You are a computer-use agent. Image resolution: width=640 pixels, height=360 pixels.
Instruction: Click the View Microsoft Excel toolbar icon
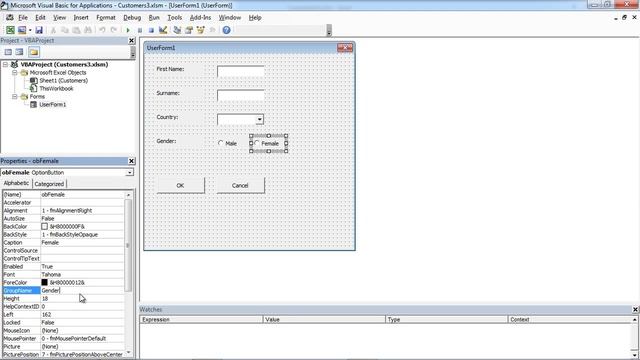pyautogui.click(x=10, y=30)
